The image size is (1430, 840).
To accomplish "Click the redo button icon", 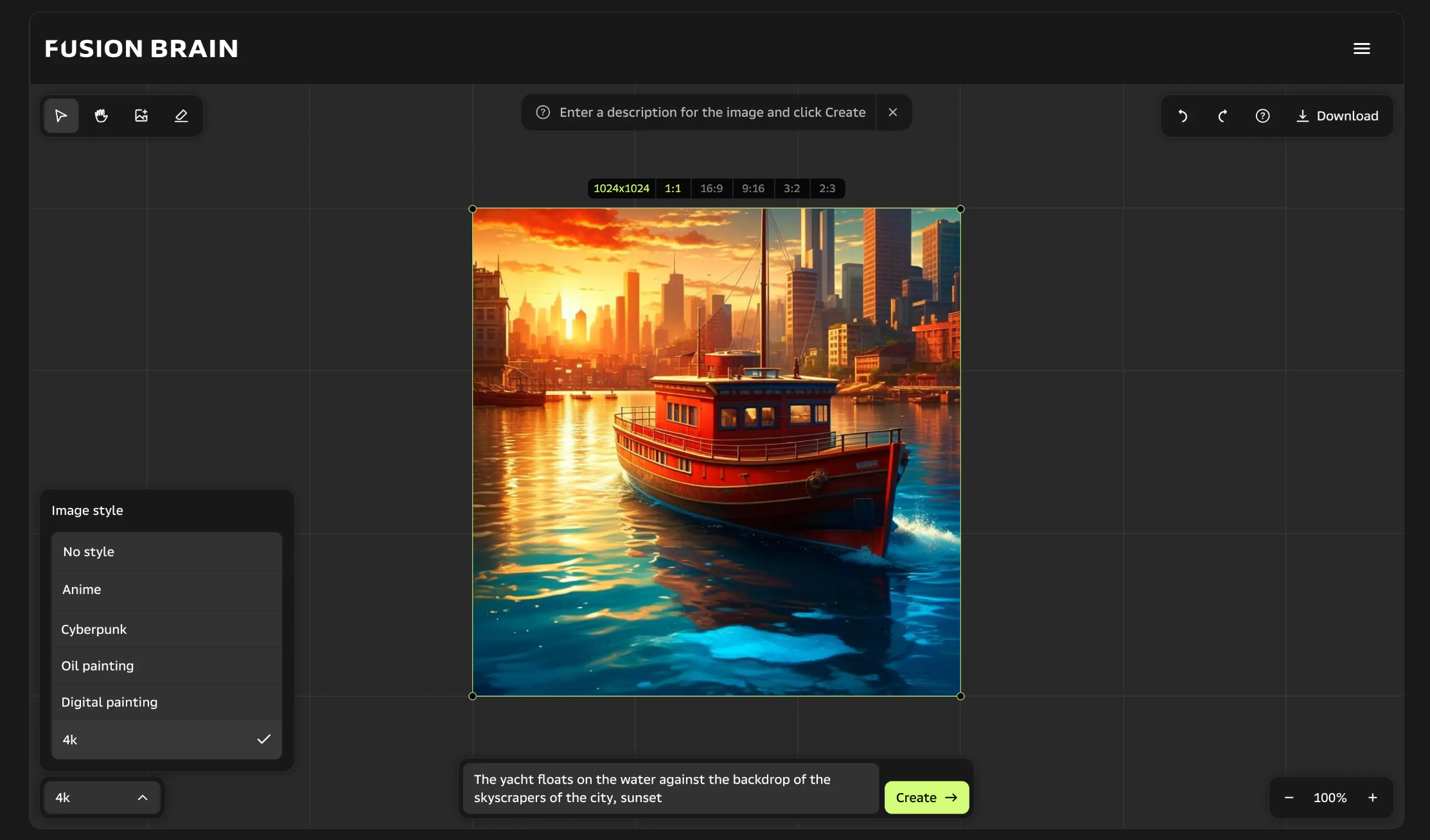I will (x=1222, y=115).
